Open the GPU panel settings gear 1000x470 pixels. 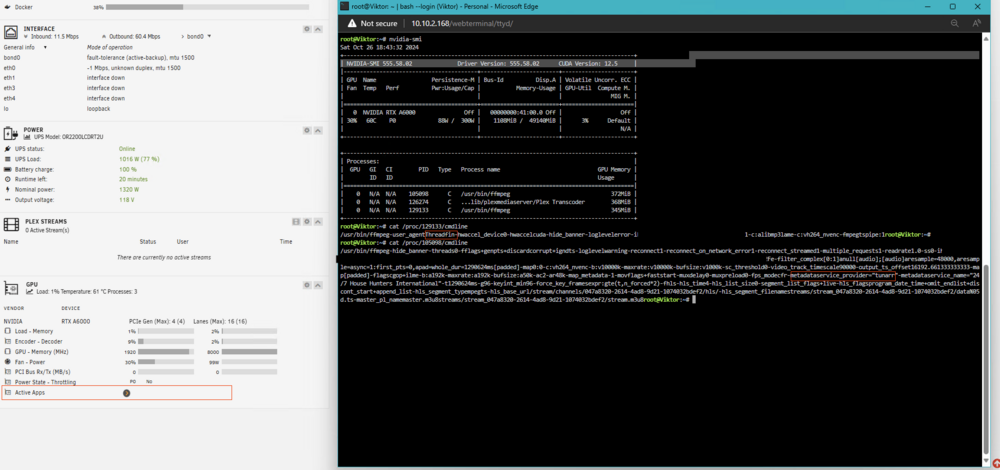(x=307, y=284)
